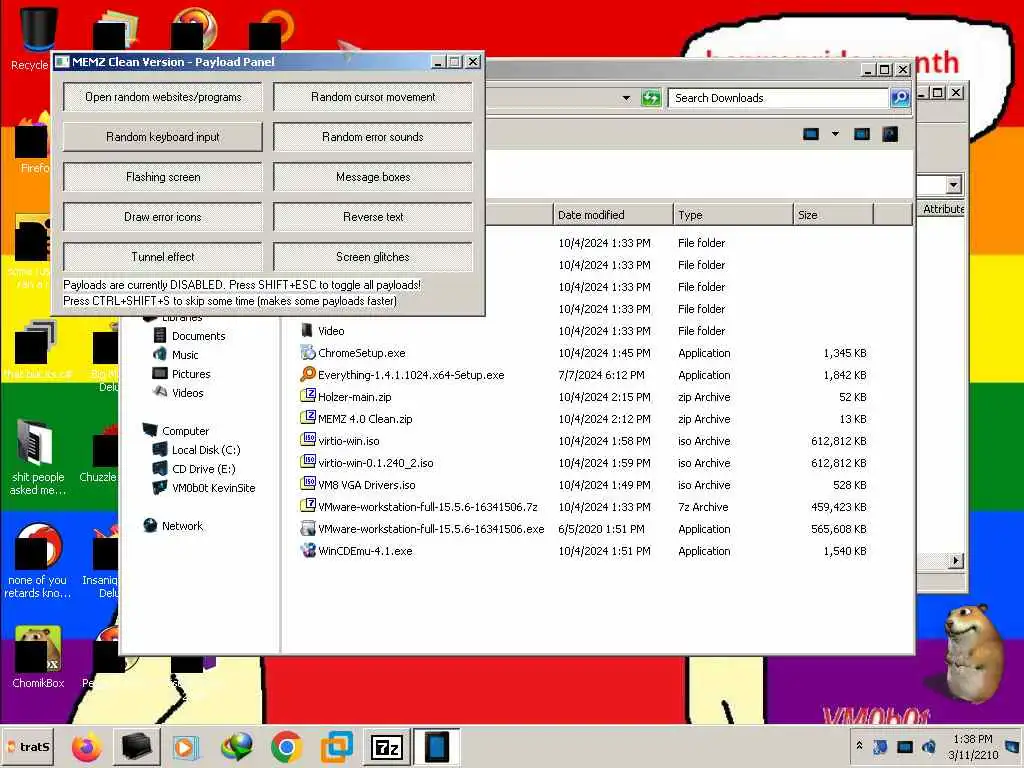Click the volume icon in system tray

929,746
